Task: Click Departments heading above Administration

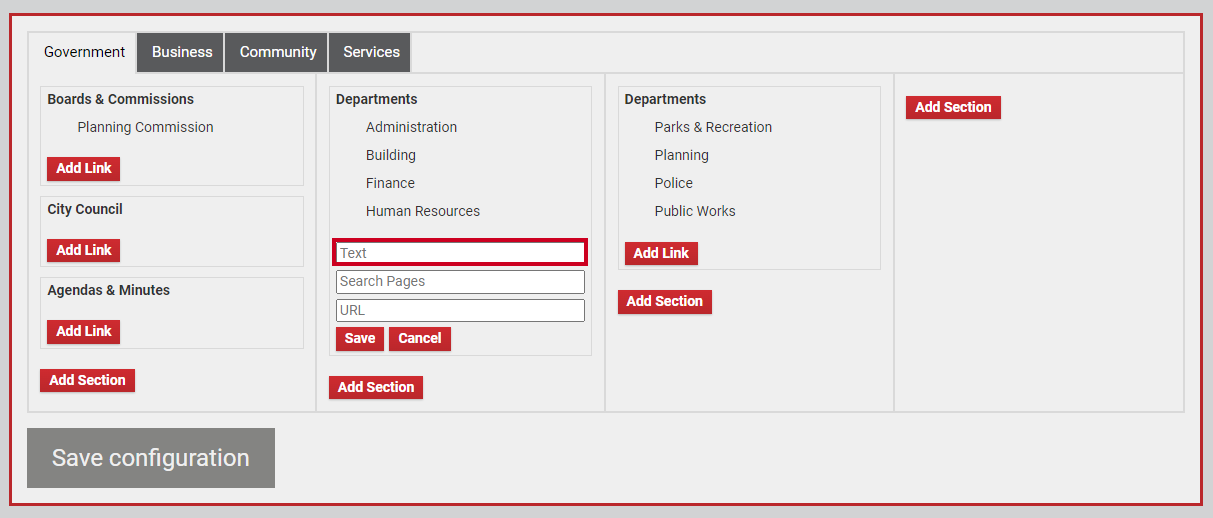Action: pos(377,99)
